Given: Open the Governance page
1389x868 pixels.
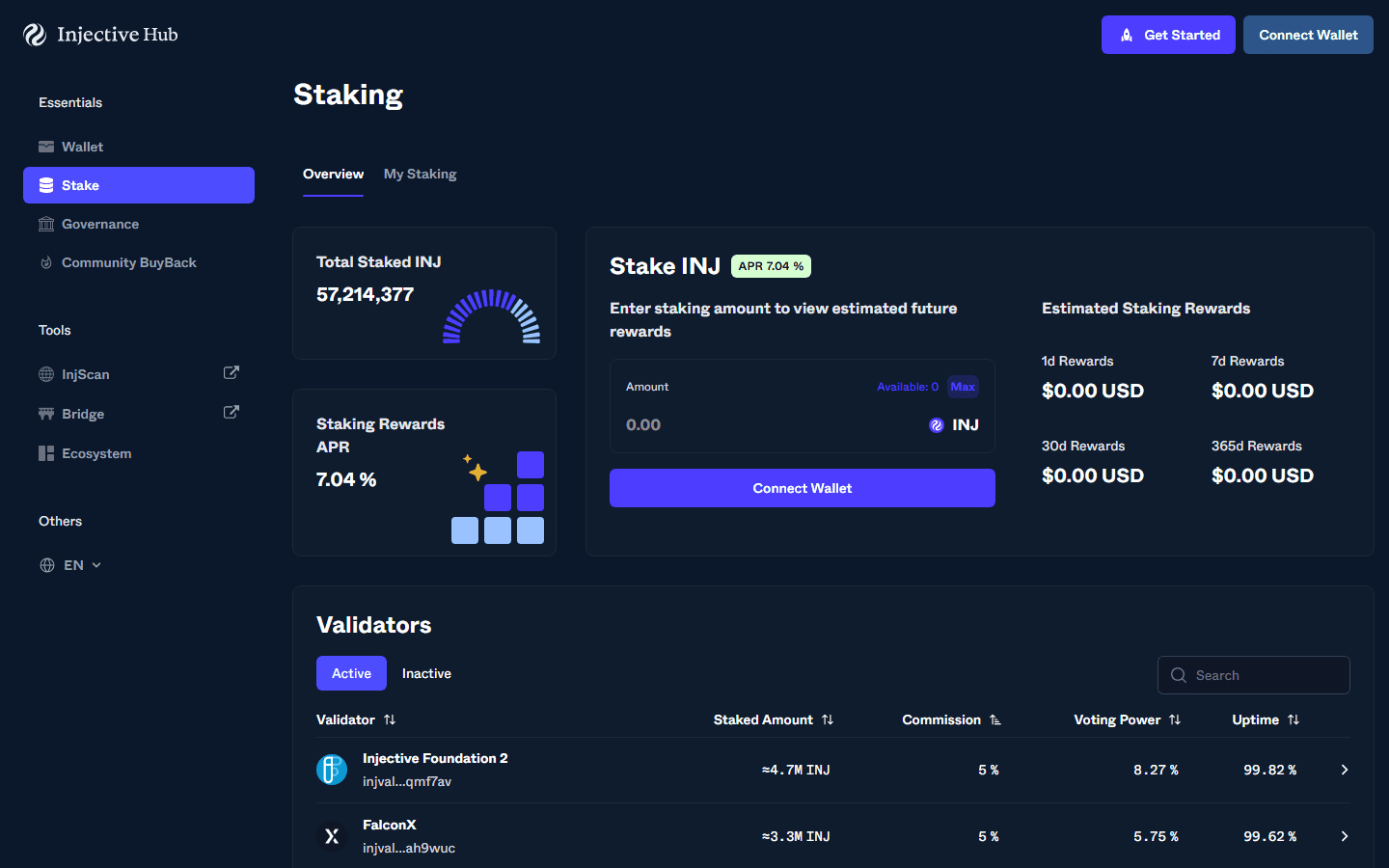Looking at the screenshot, I should (139, 224).
